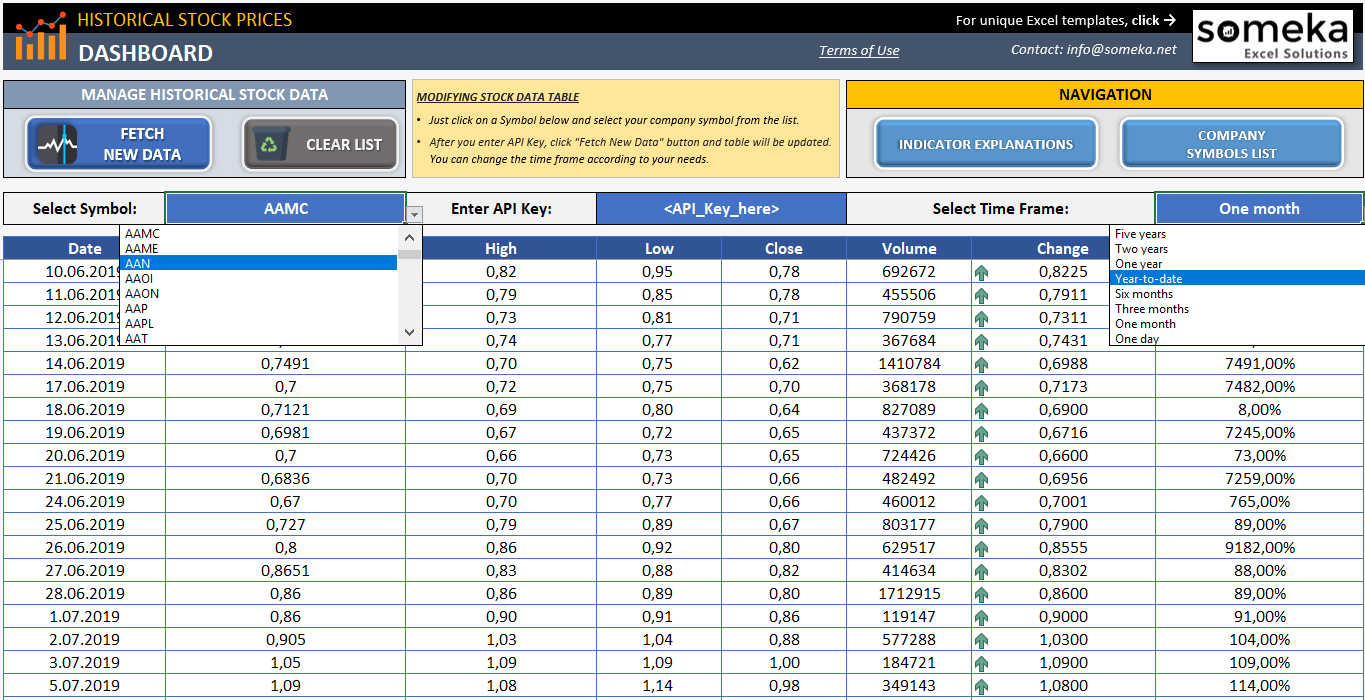Click green up arrow in 21.06.2019 row

(981, 479)
